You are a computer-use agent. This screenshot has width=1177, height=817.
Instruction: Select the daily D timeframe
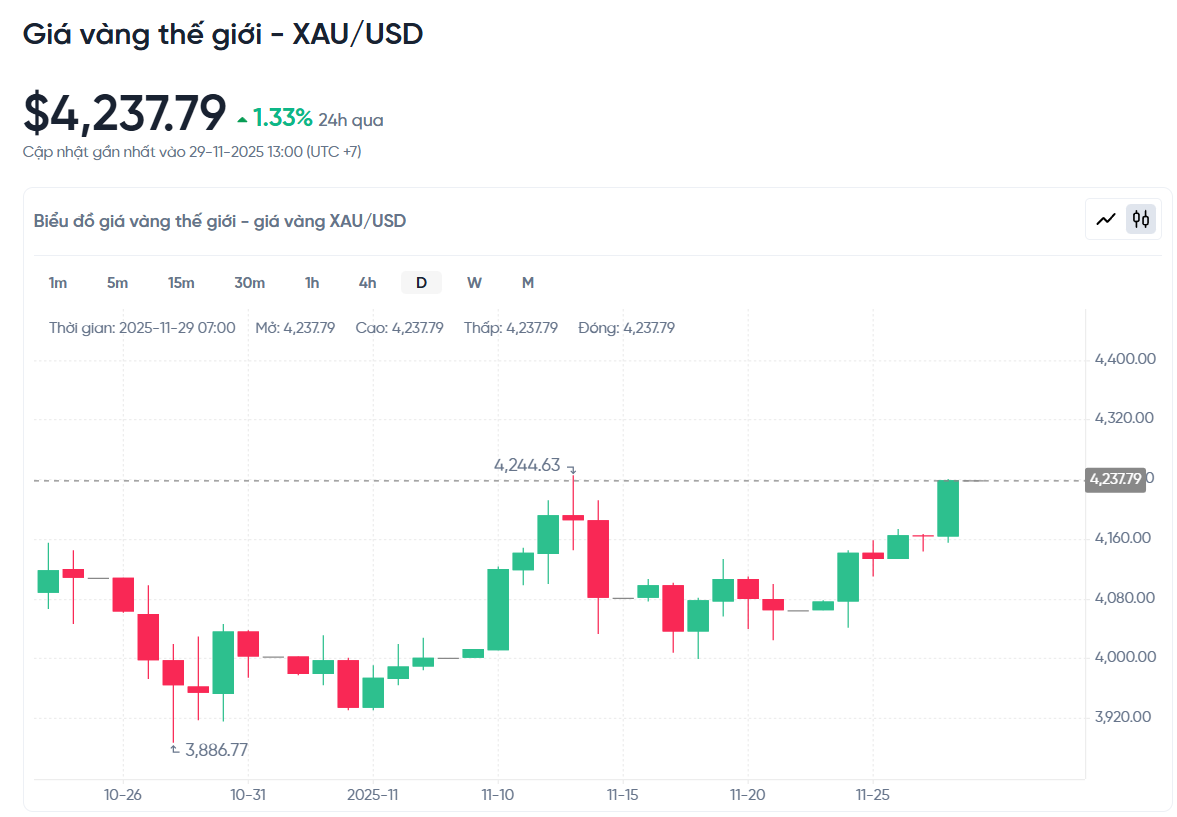point(421,283)
